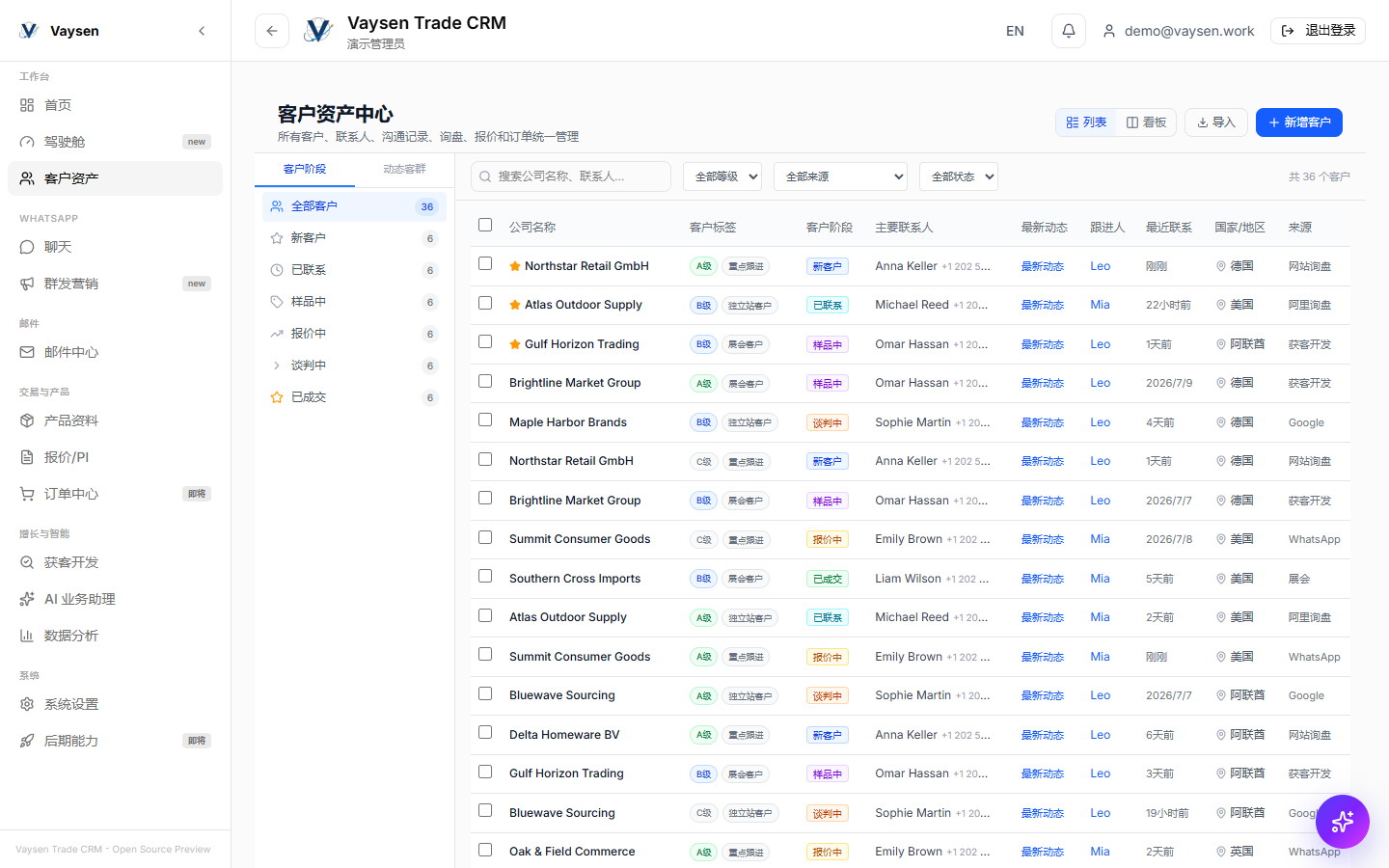Check the box for Oak & Field Commerce
Viewport: 1389px width, 868px height.
(x=485, y=850)
